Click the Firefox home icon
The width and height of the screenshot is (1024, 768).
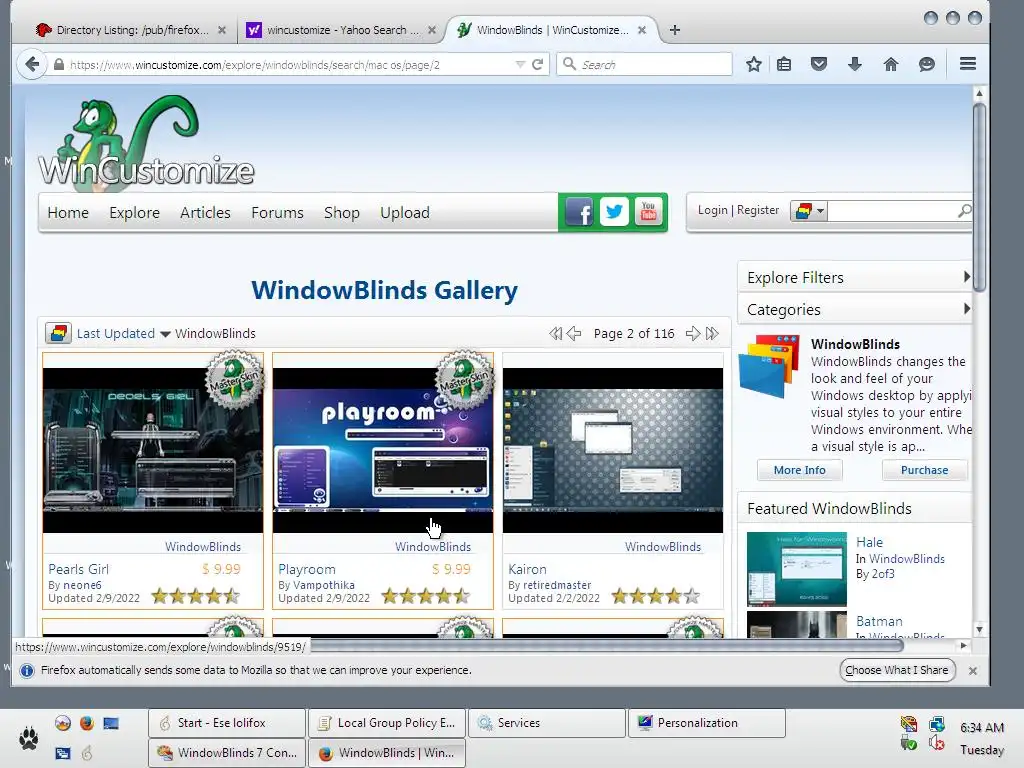point(891,64)
